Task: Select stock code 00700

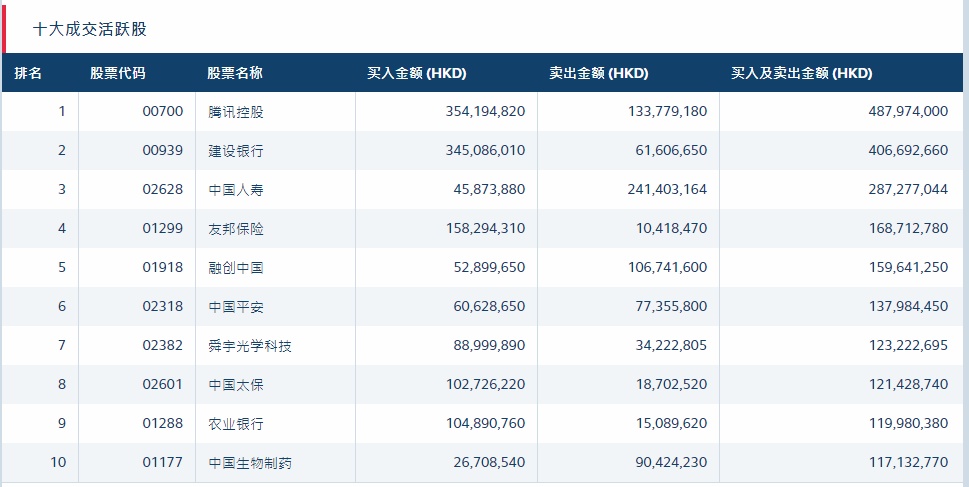Action: [163, 111]
